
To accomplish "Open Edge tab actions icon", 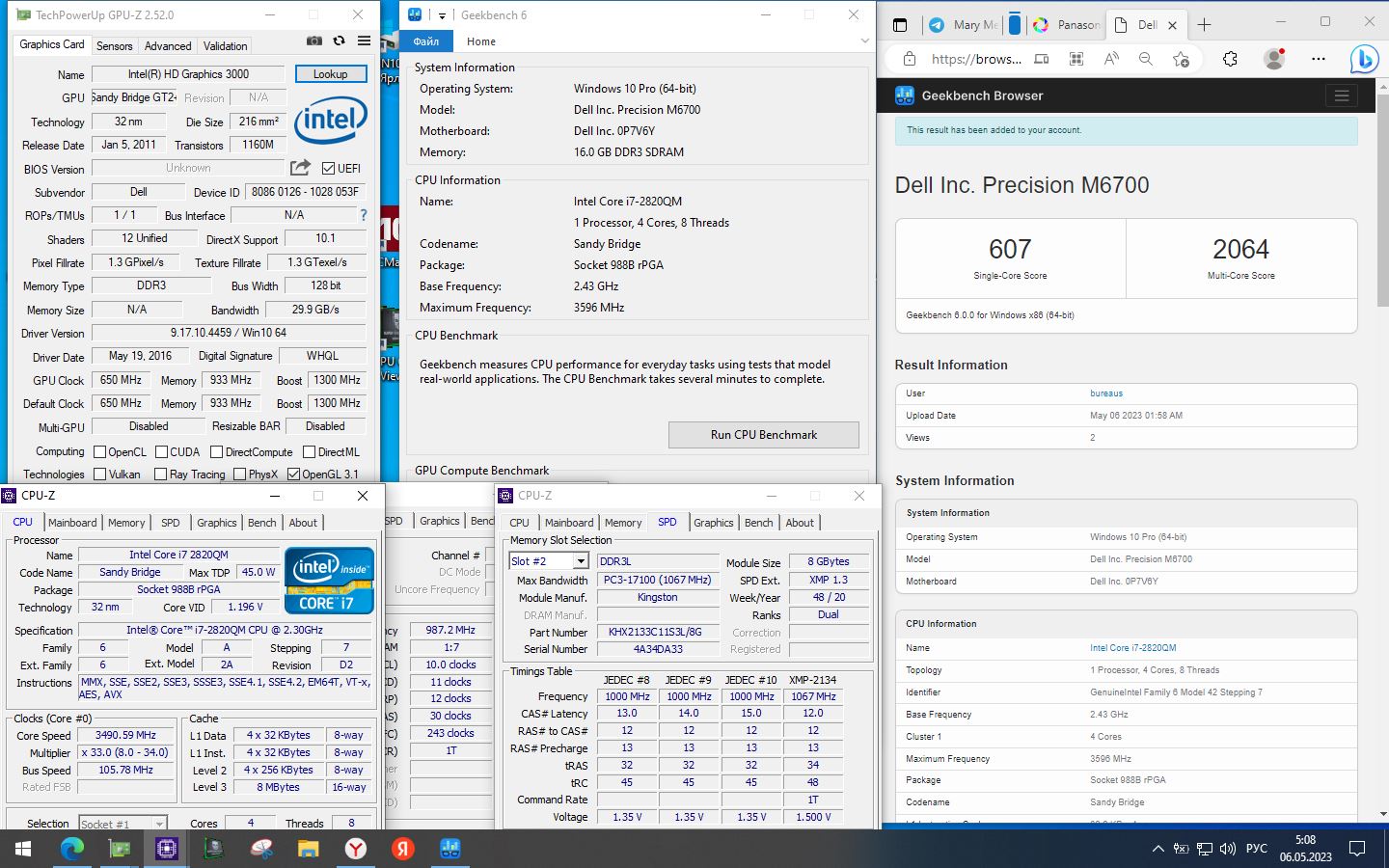I will pyautogui.click(x=899, y=25).
